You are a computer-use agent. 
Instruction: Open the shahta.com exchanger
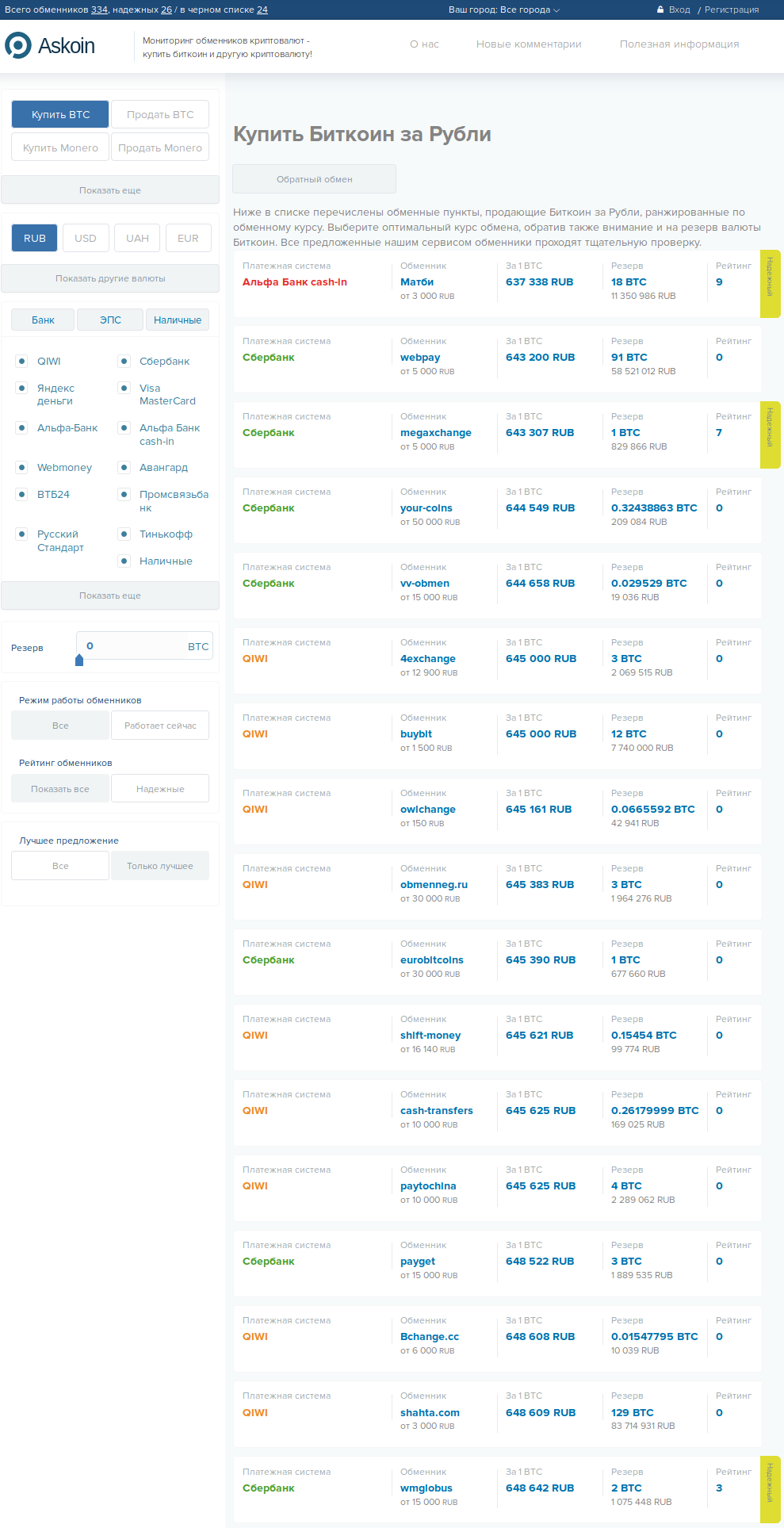430,1412
